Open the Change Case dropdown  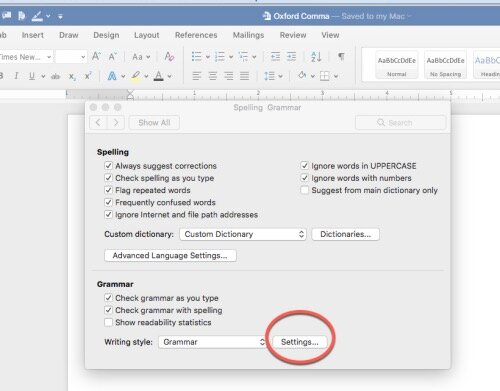click(141, 57)
